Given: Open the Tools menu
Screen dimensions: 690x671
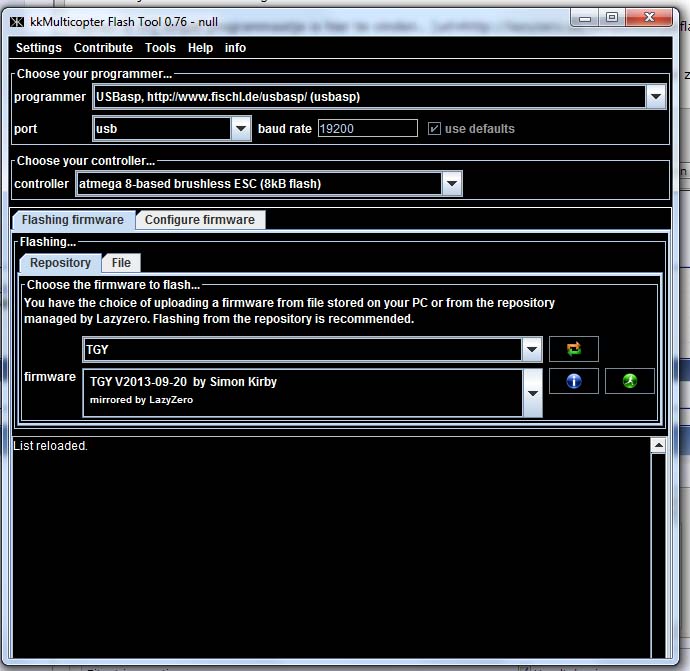Looking at the screenshot, I should point(160,48).
